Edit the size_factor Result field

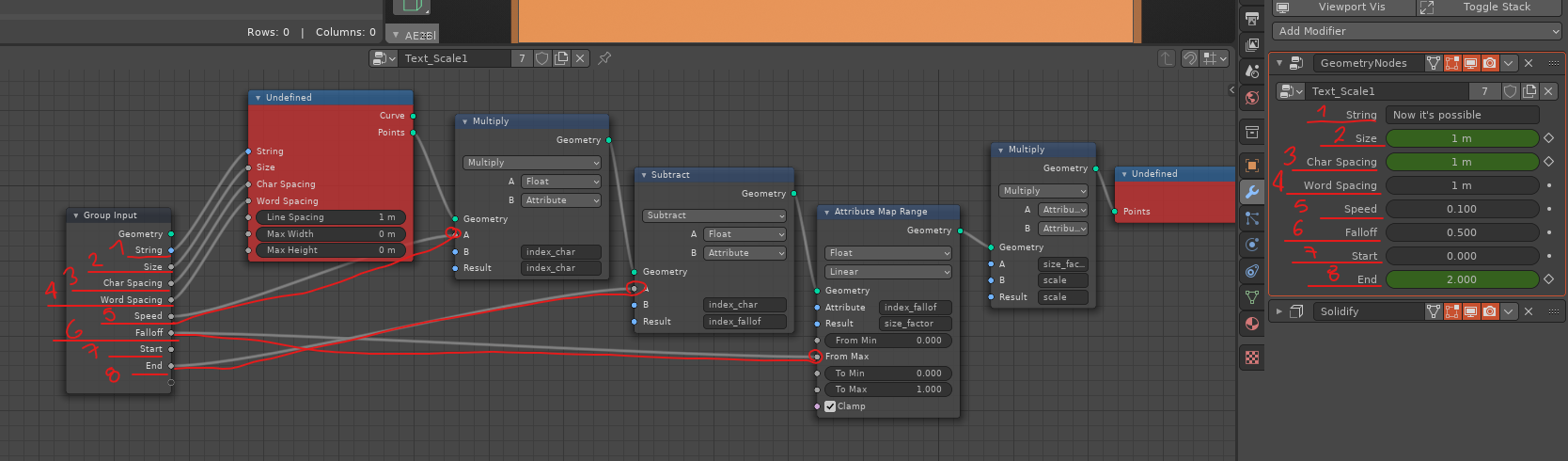(917, 324)
